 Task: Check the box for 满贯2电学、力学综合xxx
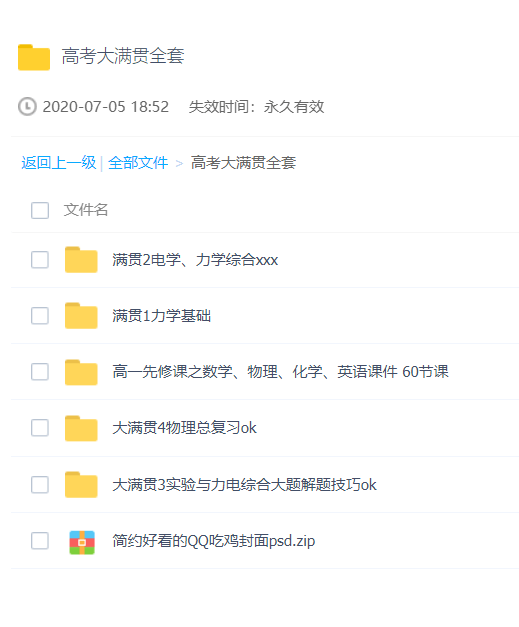pyautogui.click(x=40, y=260)
